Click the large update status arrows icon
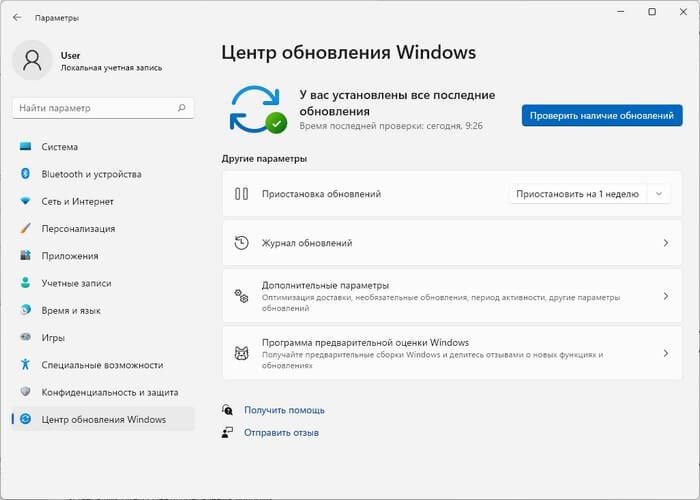This screenshot has height=500, width=700. (258, 110)
